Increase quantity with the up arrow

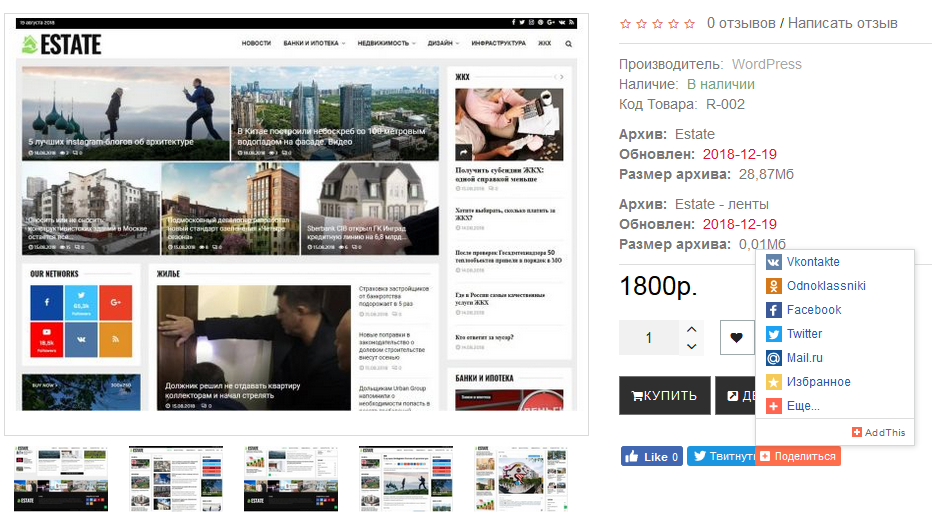click(691, 328)
